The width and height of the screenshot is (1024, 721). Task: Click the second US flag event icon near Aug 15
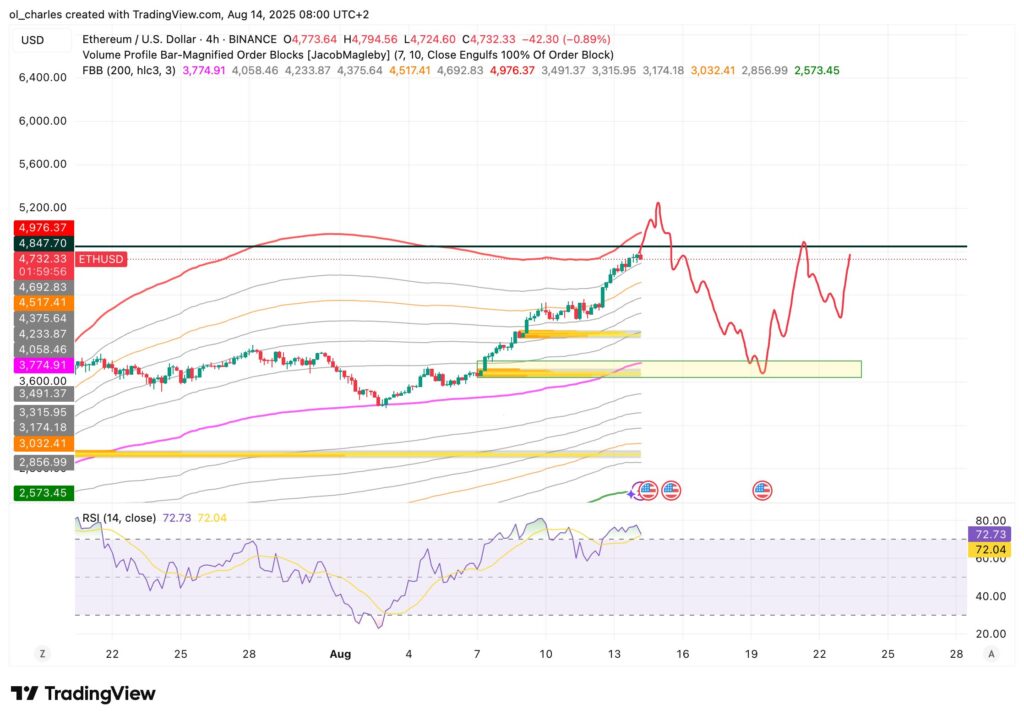[x=669, y=490]
